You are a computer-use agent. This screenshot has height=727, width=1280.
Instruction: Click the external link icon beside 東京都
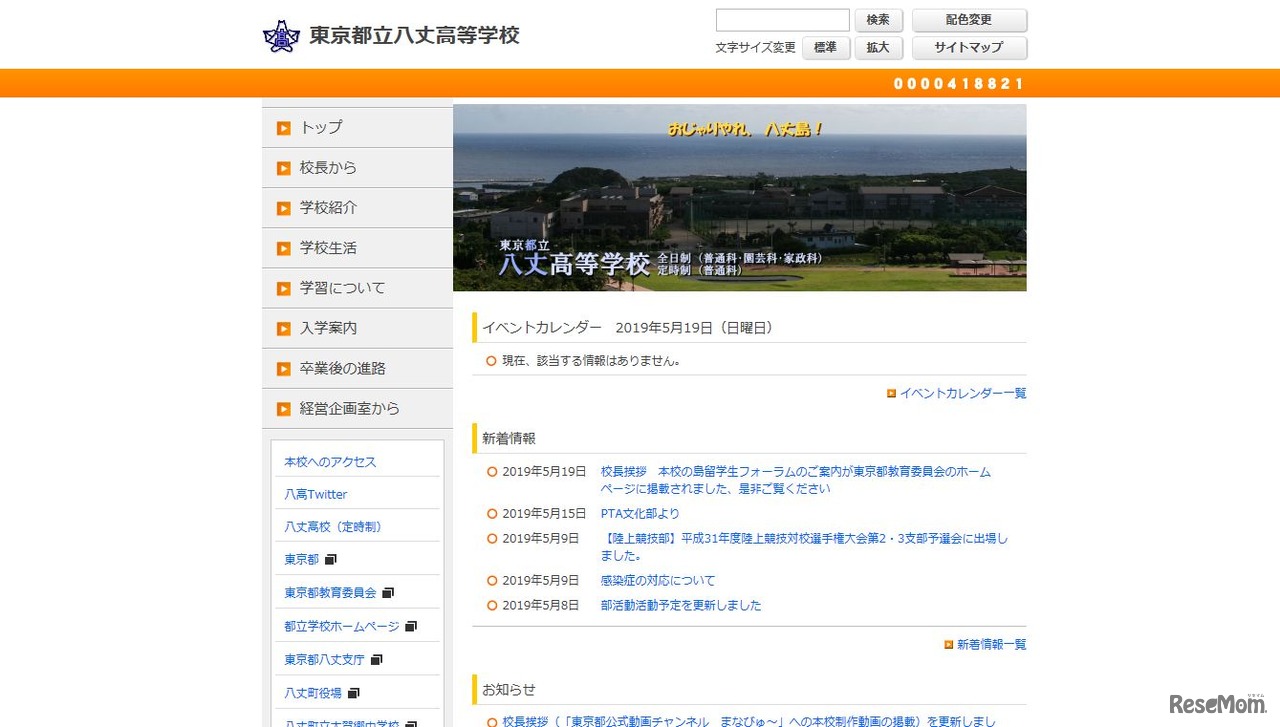pyautogui.click(x=330, y=558)
